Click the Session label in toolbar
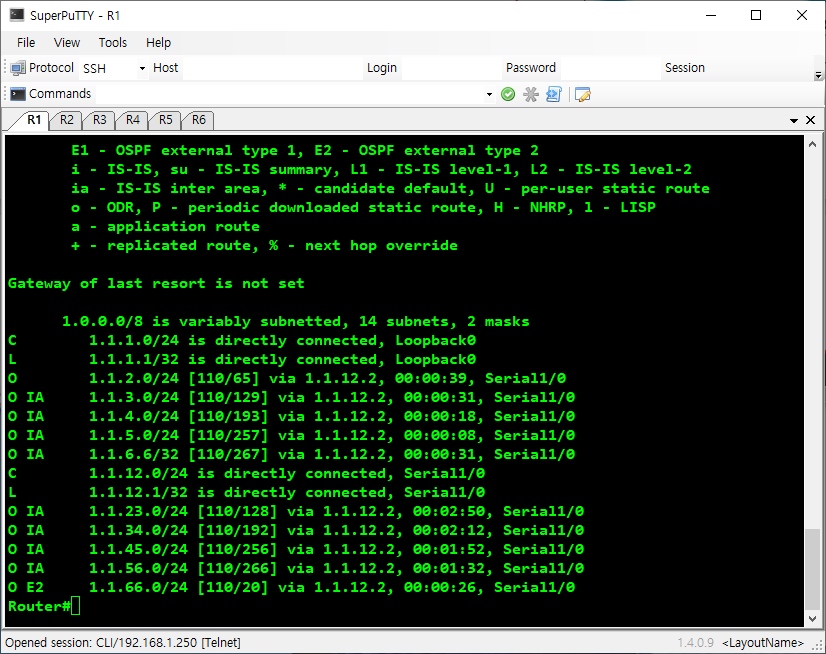826x654 pixels. (x=684, y=68)
